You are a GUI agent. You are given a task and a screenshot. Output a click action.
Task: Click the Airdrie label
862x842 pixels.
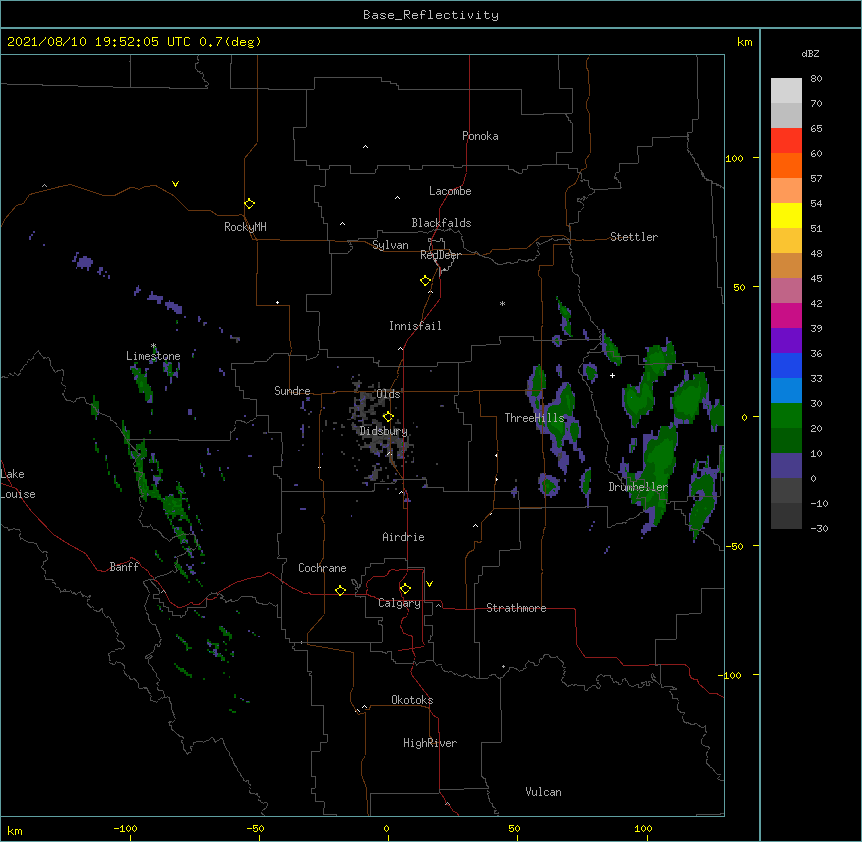click(x=404, y=537)
